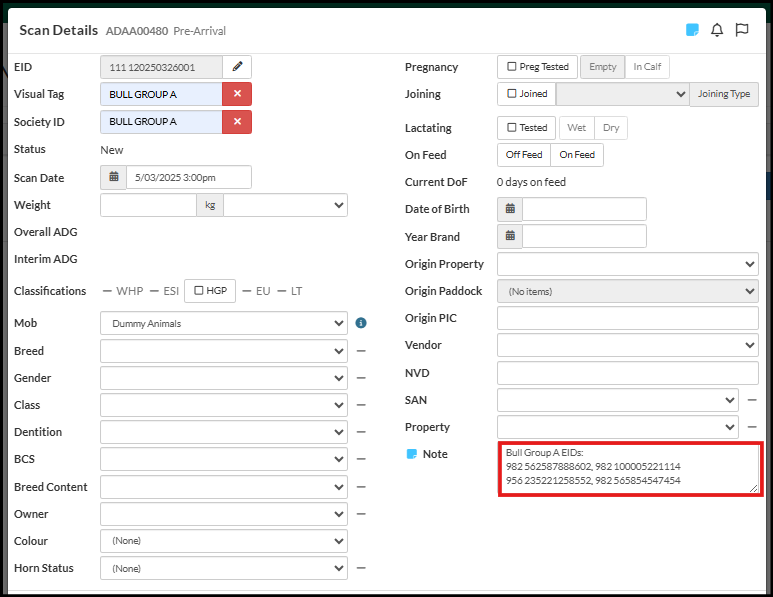Select the In Calf pregnancy button
Image resolution: width=773 pixels, height=597 pixels.
tap(647, 67)
